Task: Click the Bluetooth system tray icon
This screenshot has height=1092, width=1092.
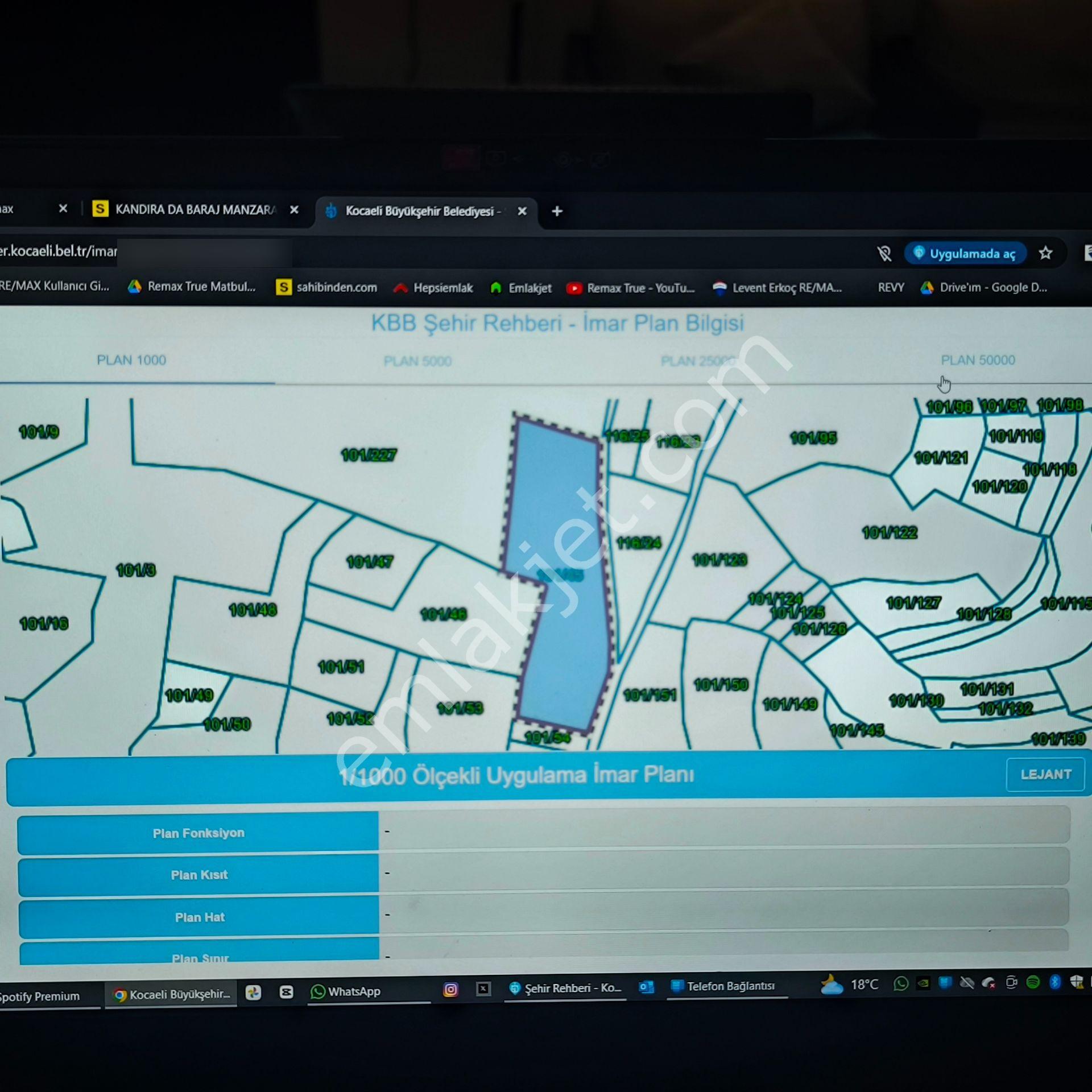Action: [1055, 982]
